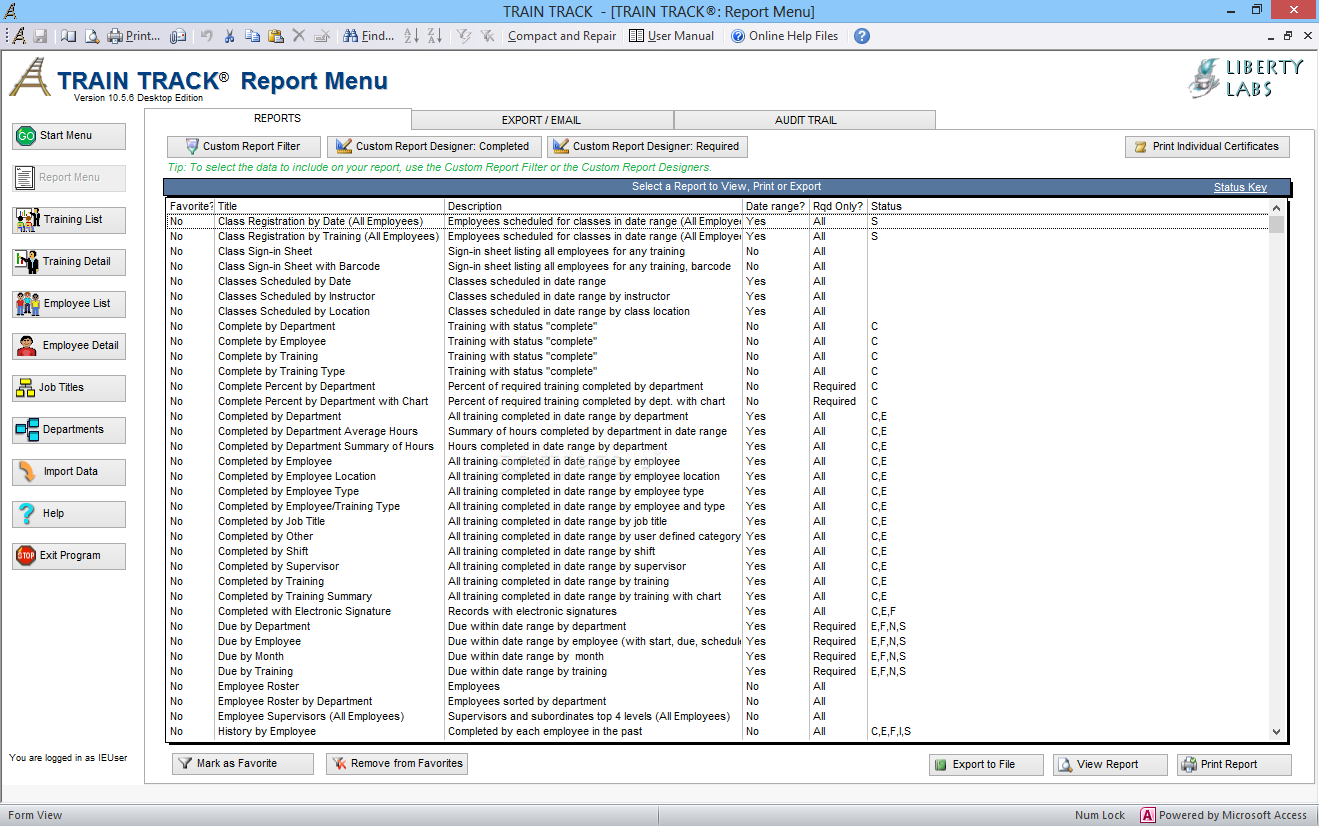Open the Find binoculars tool
The image size is (1319, 826).
[x=369, y=36]
